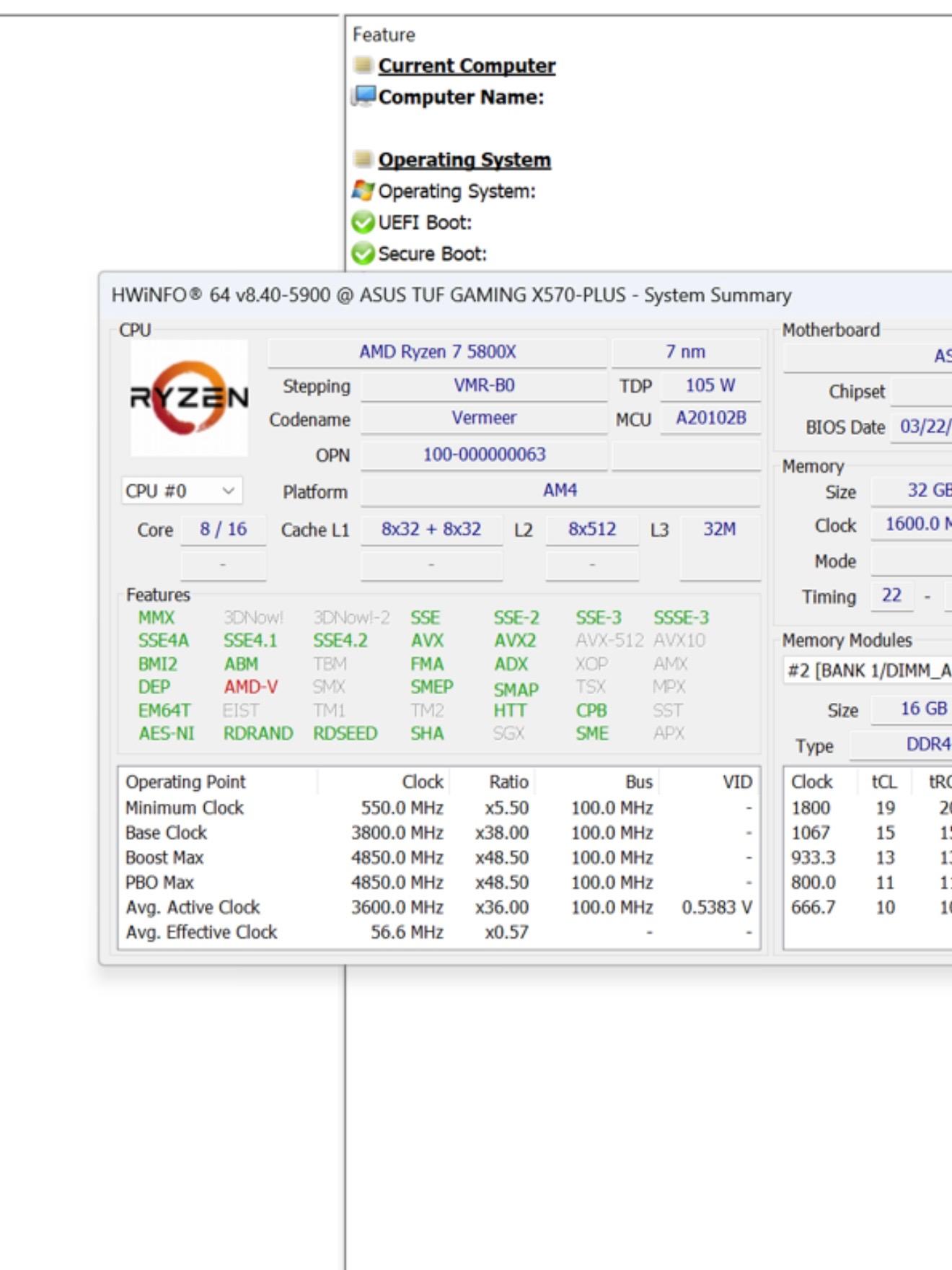
Task: Select the PBO Max row
Action: pyautogui.click(x=439, y=883)
